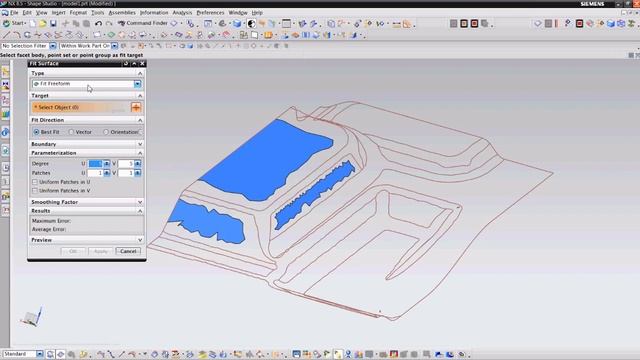Expand the Smoothing Factor section
This screenshot has height=360, width=640.
[140, 202]
